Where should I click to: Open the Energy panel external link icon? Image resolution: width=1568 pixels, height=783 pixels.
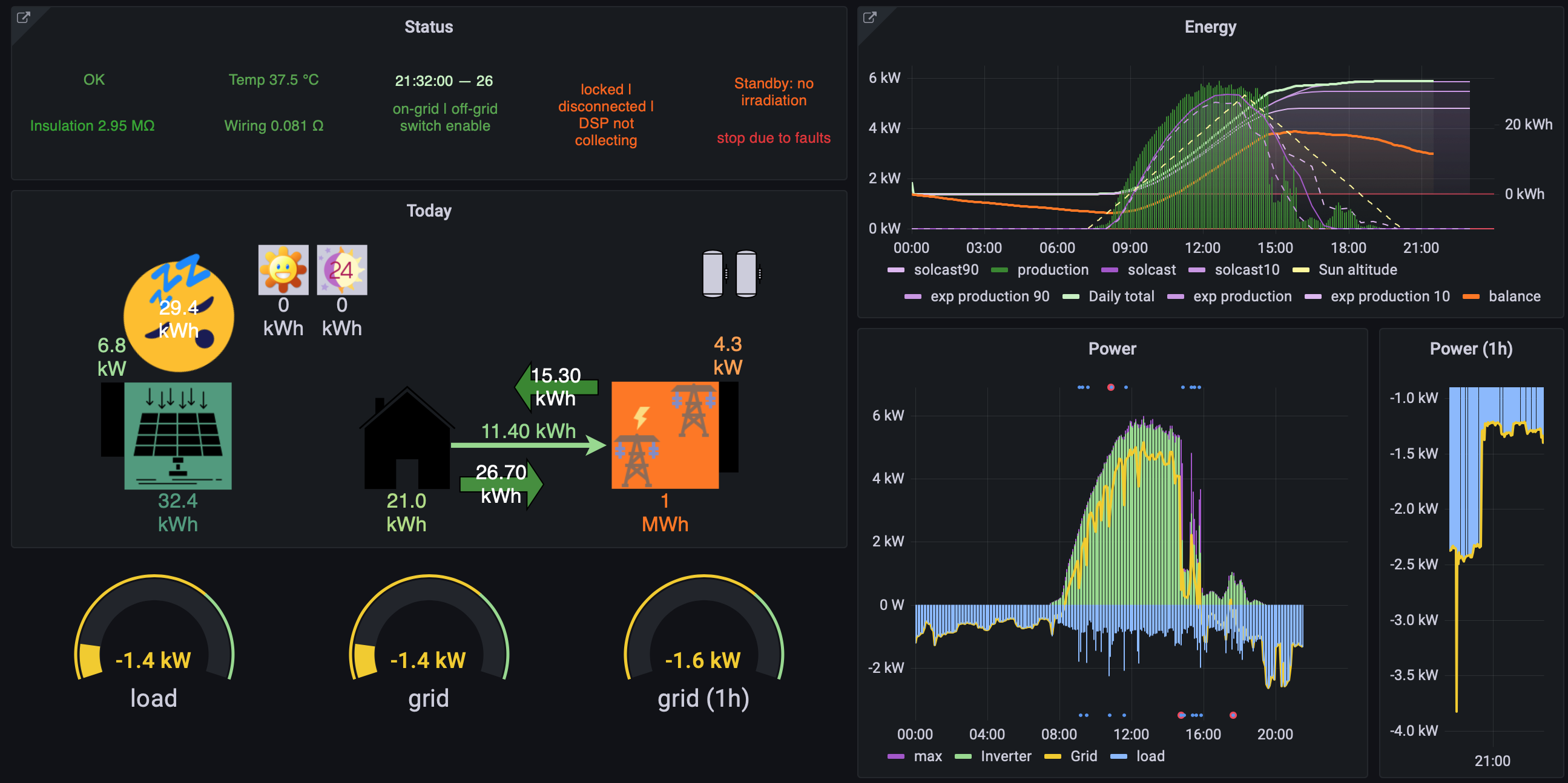869,18
